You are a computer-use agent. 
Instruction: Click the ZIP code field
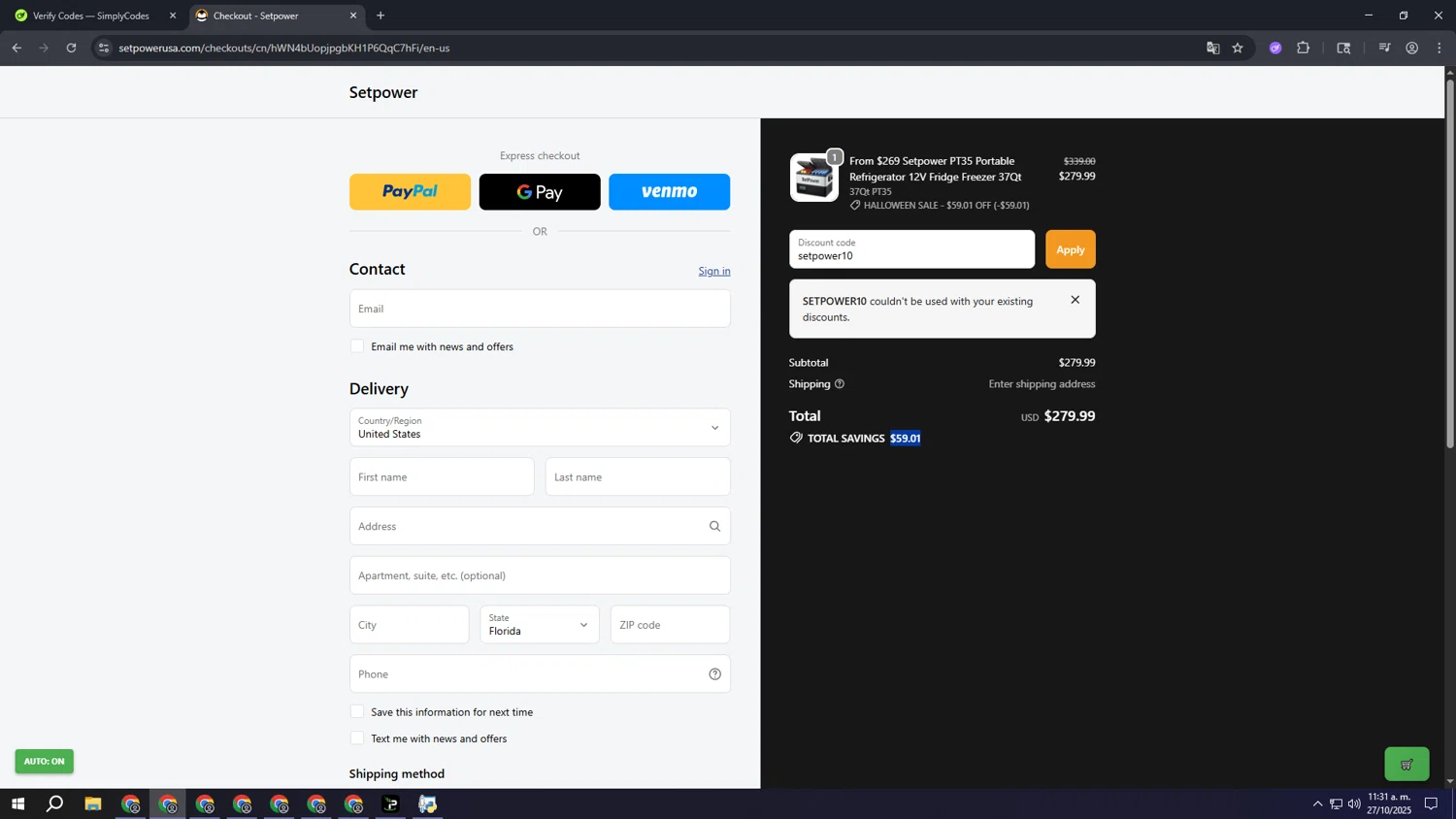pos(671,625)
